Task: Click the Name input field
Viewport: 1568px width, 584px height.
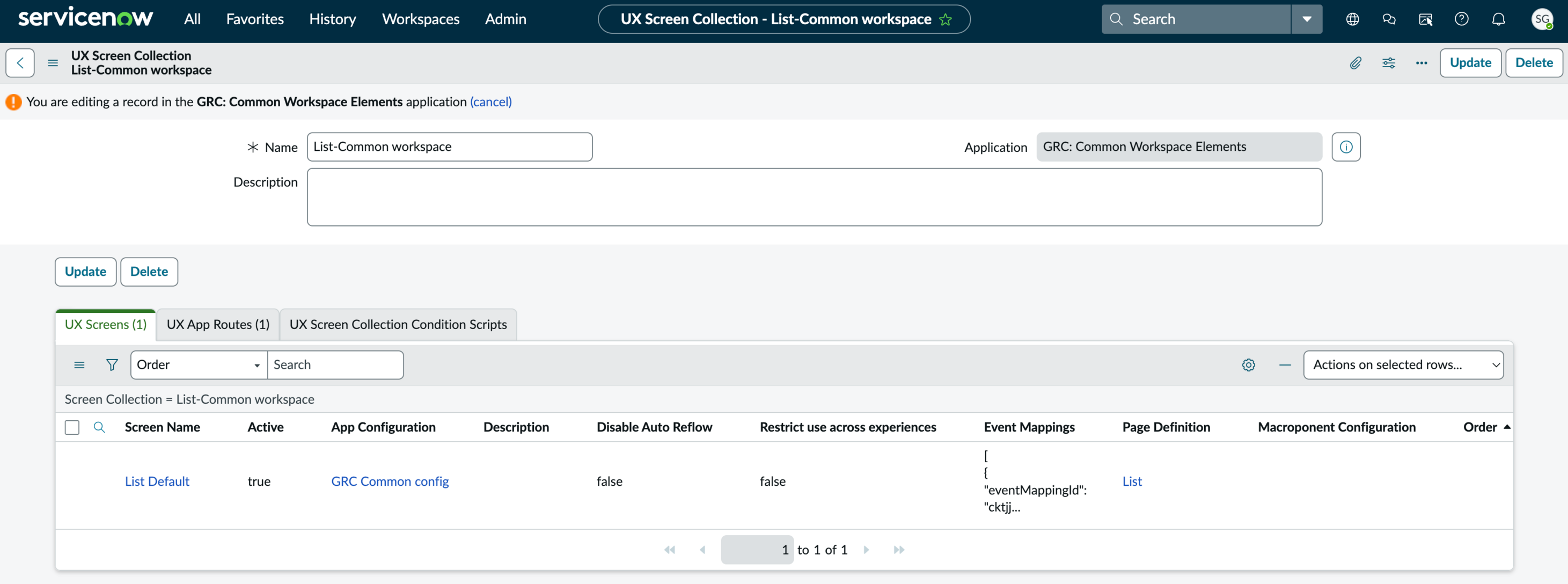Action: tap(449, 147)
